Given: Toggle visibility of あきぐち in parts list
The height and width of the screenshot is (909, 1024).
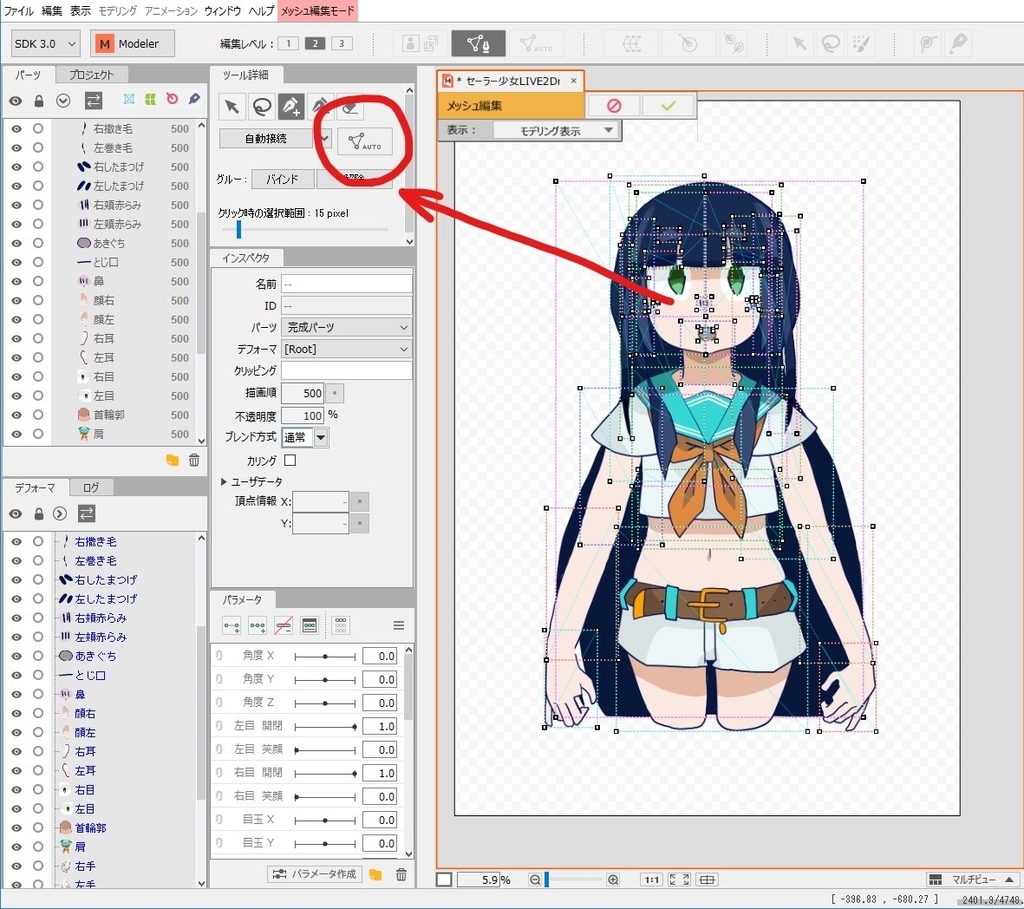Looking at the screenshot, I should [x=16, y=243].
